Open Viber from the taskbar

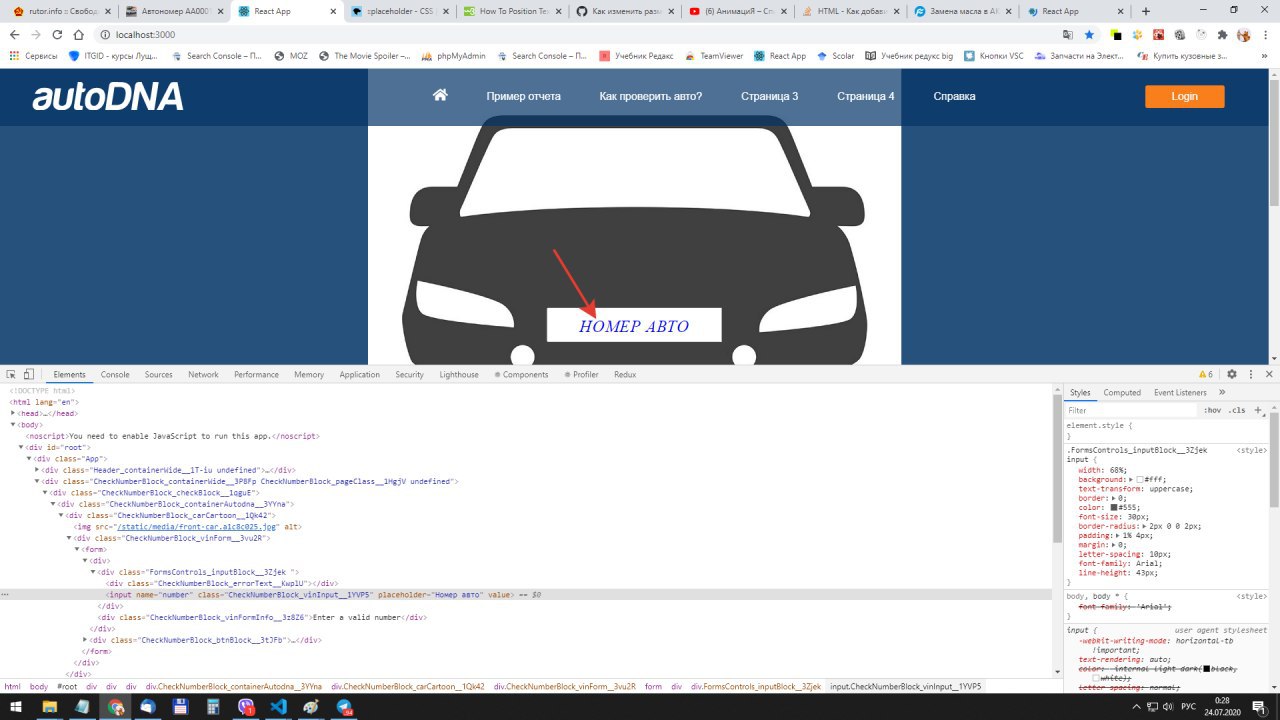[x=246, y=707]
